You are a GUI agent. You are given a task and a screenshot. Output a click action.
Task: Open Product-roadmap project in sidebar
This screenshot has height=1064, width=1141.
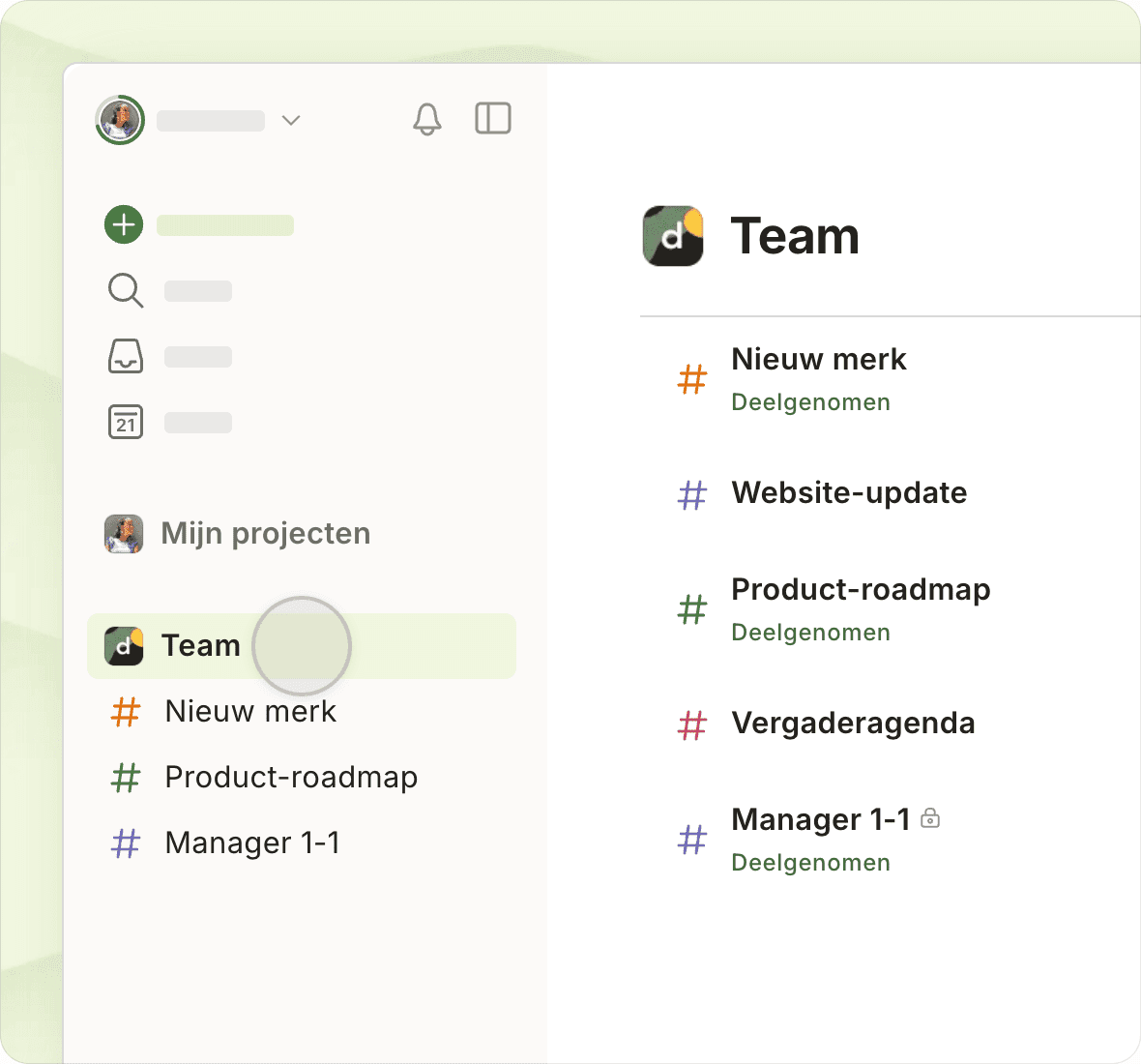coord(291,777)
